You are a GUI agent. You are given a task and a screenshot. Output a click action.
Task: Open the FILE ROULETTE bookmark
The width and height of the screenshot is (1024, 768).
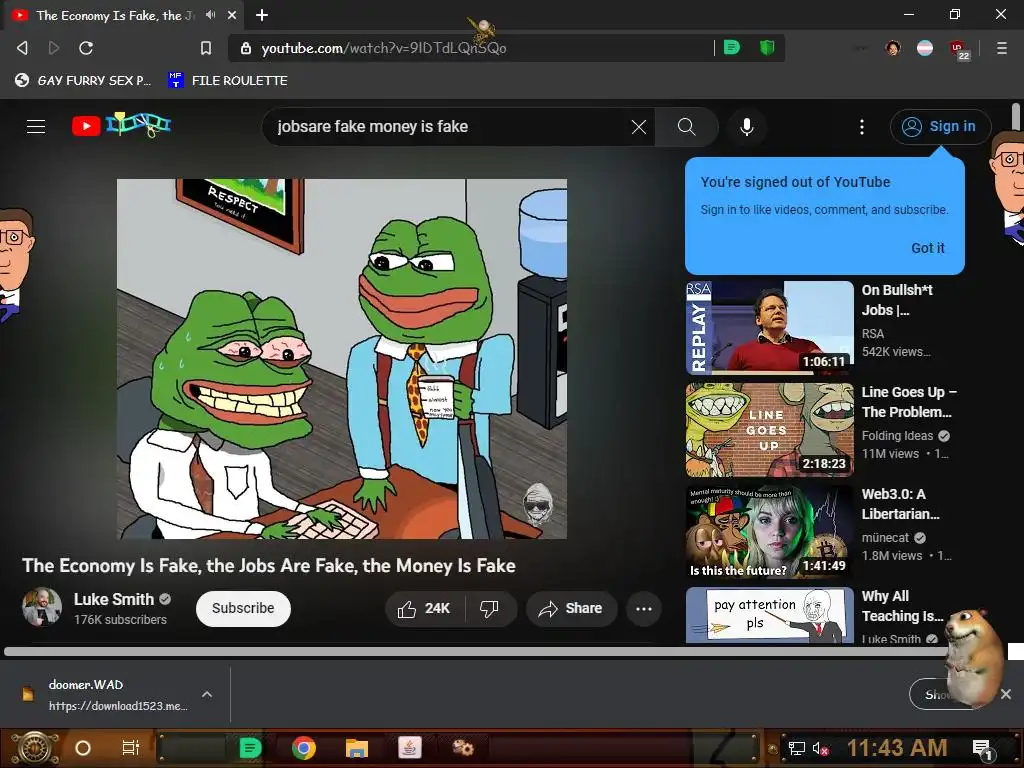click(x=228, y=80)
